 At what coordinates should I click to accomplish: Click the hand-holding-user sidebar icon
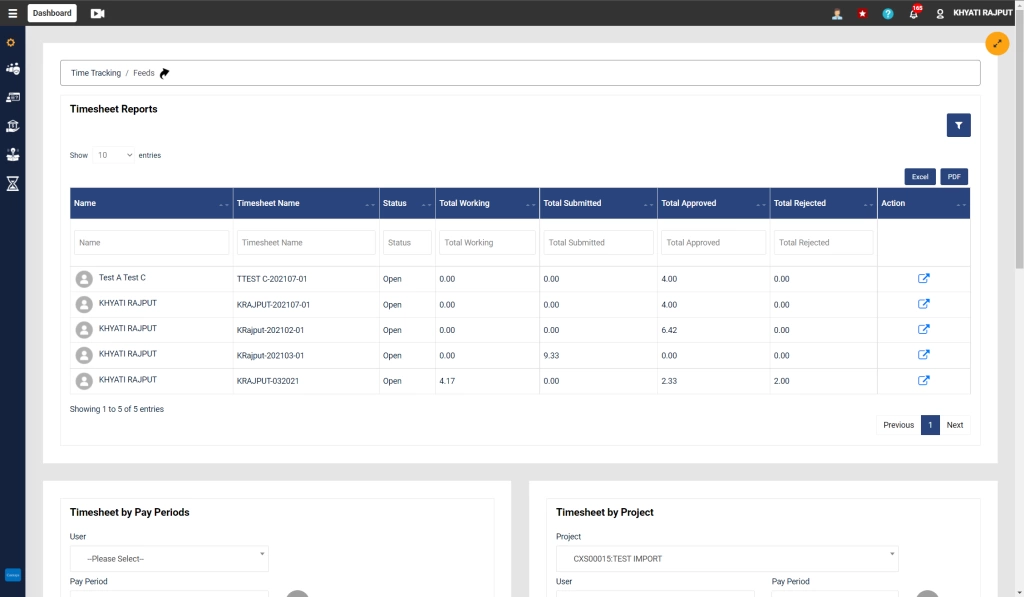[12, 154]
